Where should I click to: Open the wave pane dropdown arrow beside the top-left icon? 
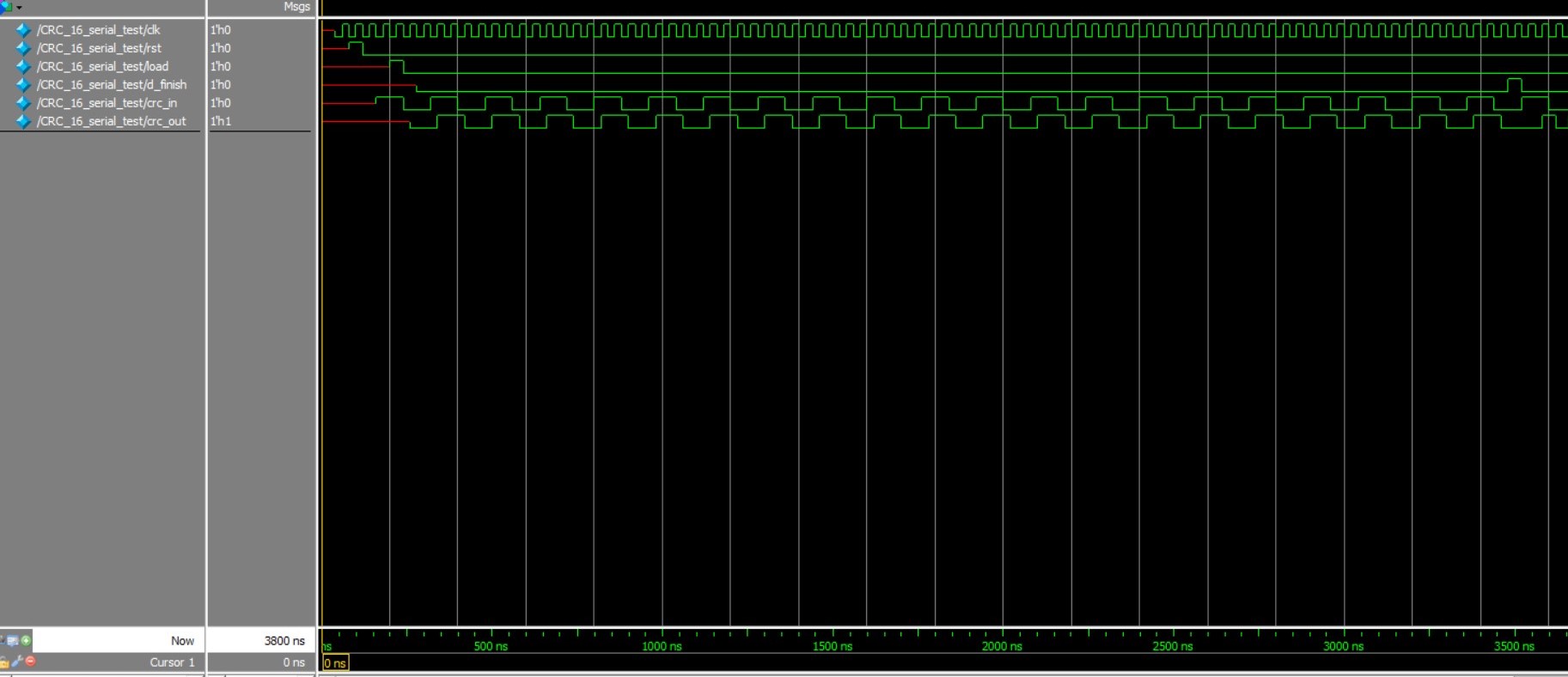[x=19, y=7]
